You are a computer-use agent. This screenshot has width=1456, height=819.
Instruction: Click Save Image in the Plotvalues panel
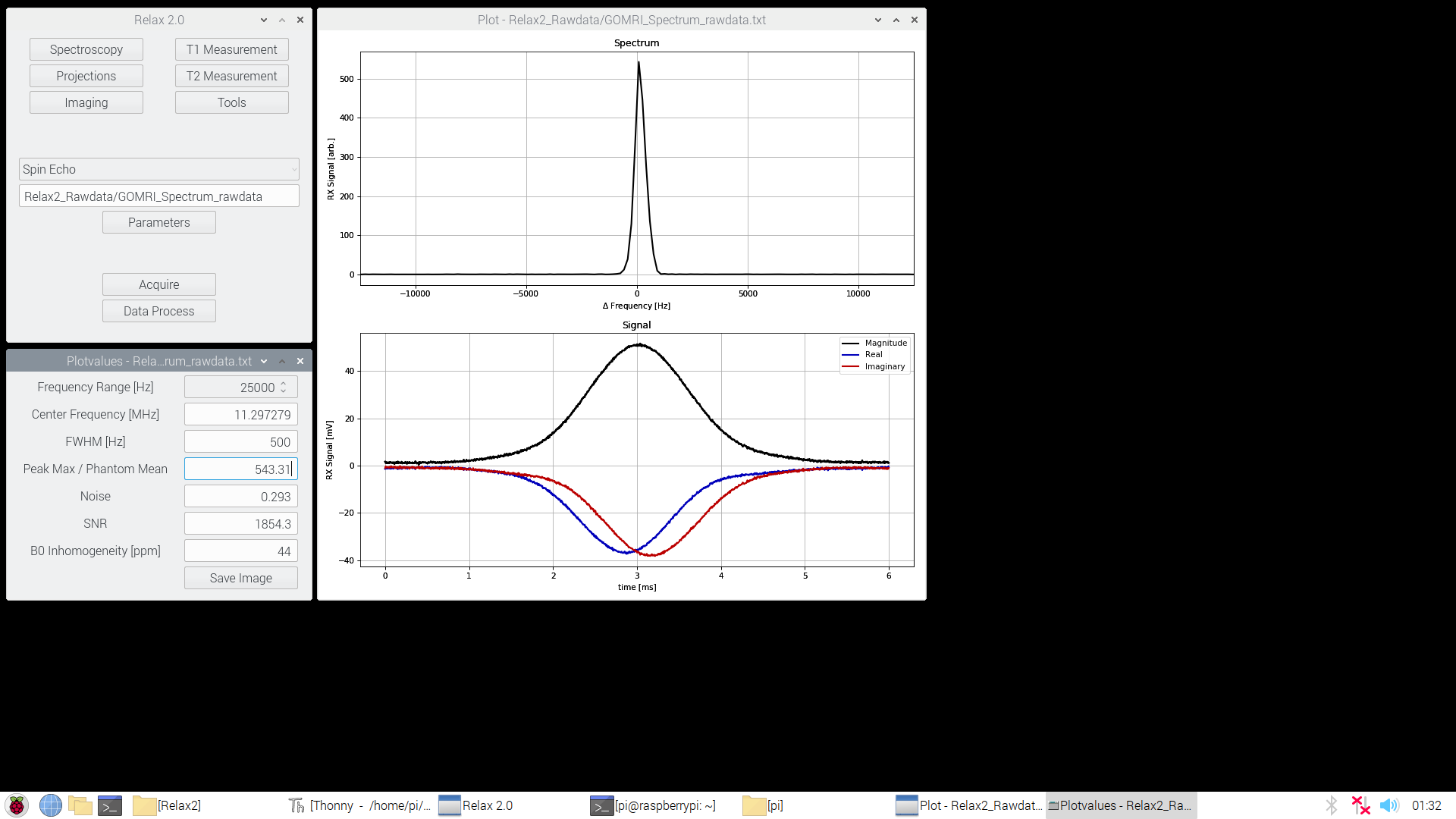pyautogui.click(x=240, y=577)
